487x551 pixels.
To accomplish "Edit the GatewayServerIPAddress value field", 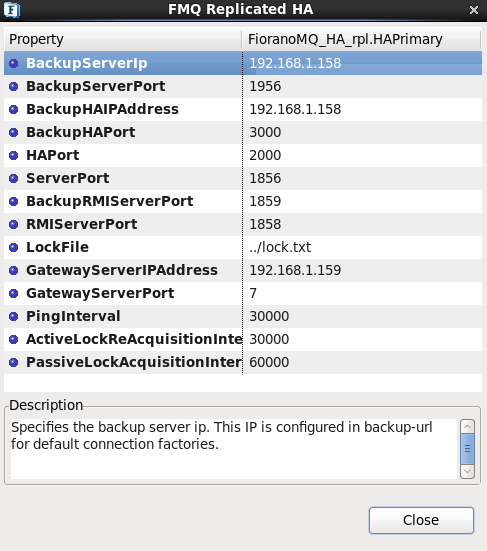I will [x=362, y=270].
